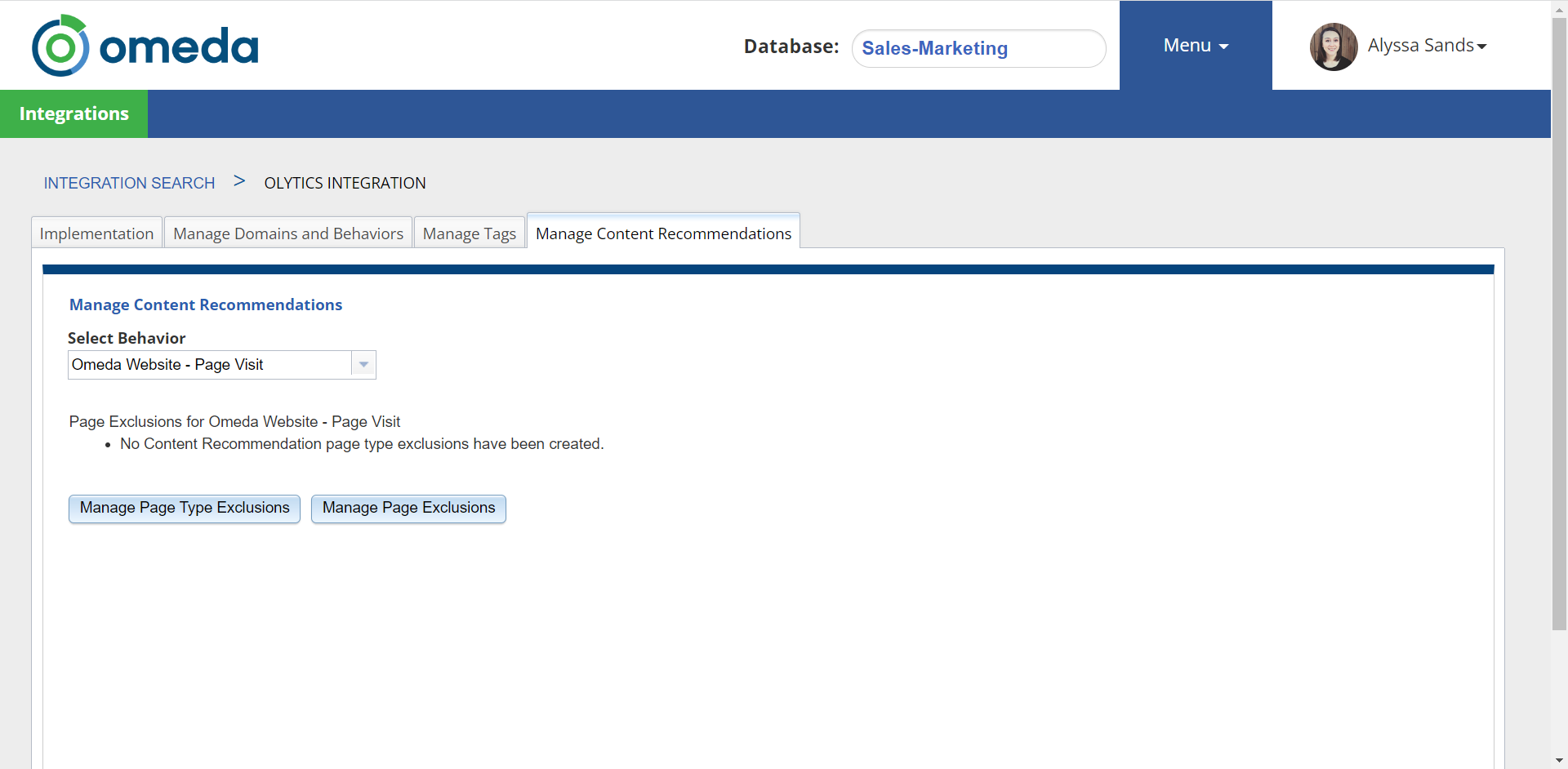Expand the Alyssa Sands user menu
The image size is (1568, 769).
pyautogui.click(x=1427, y=46)
